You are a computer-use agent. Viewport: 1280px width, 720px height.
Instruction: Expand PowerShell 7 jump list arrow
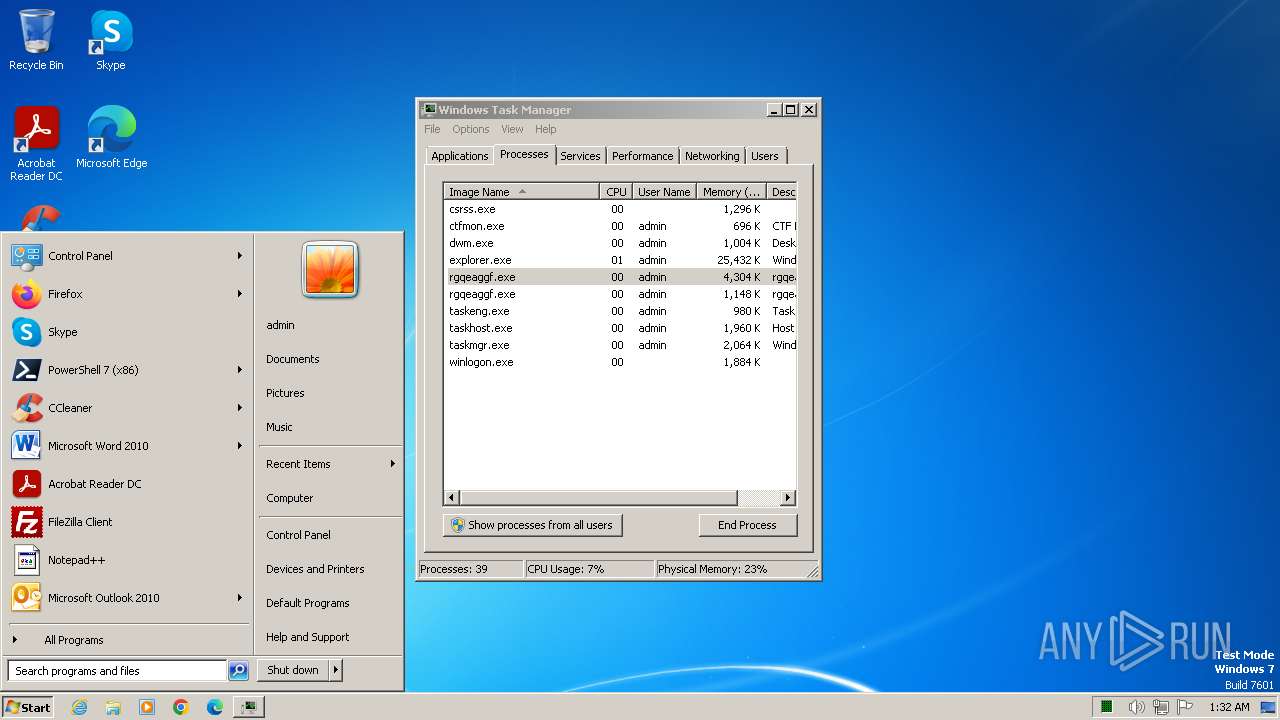coord(240,370)
